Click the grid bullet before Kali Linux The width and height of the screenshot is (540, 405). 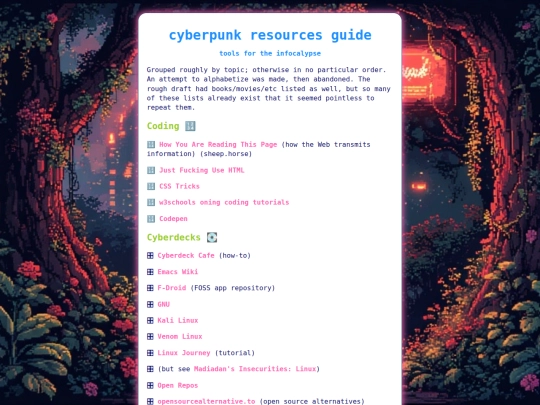150,321
